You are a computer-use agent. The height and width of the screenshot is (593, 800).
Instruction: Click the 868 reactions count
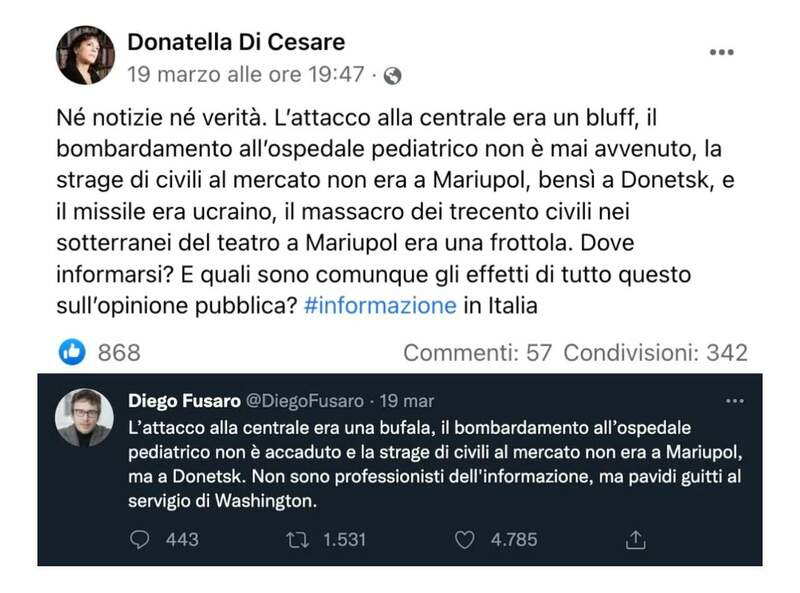pos(119,352)
